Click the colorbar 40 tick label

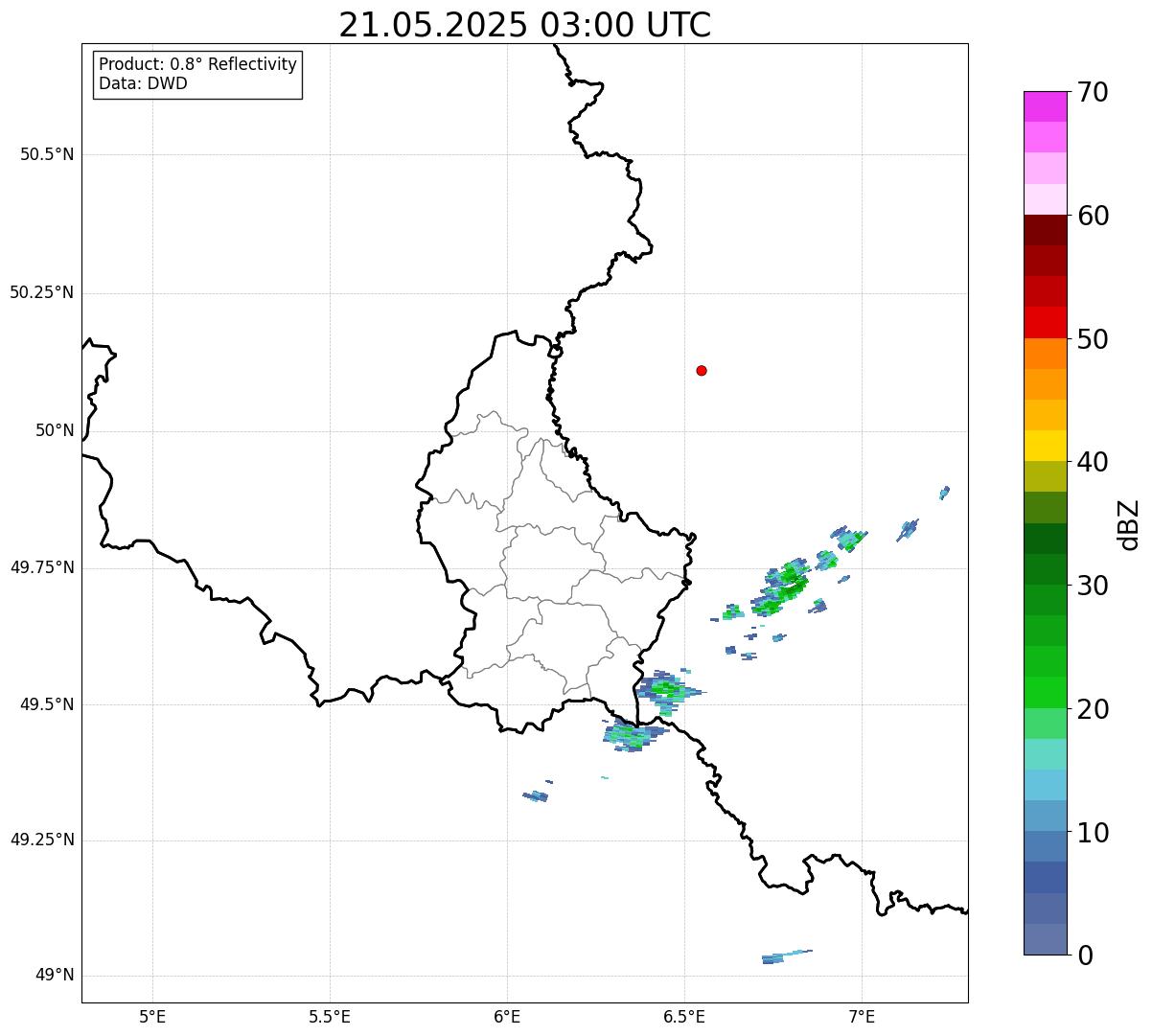pyautogui.click(x=1093, y=462)
